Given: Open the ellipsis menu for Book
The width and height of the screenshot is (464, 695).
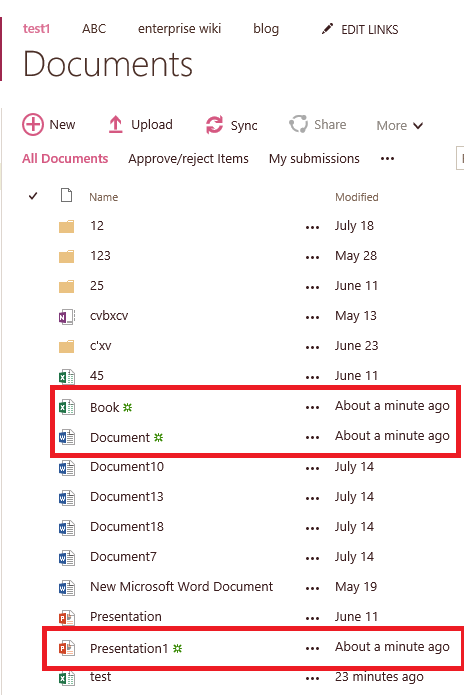Looking at the screenshot, I should tap(312, 408).
